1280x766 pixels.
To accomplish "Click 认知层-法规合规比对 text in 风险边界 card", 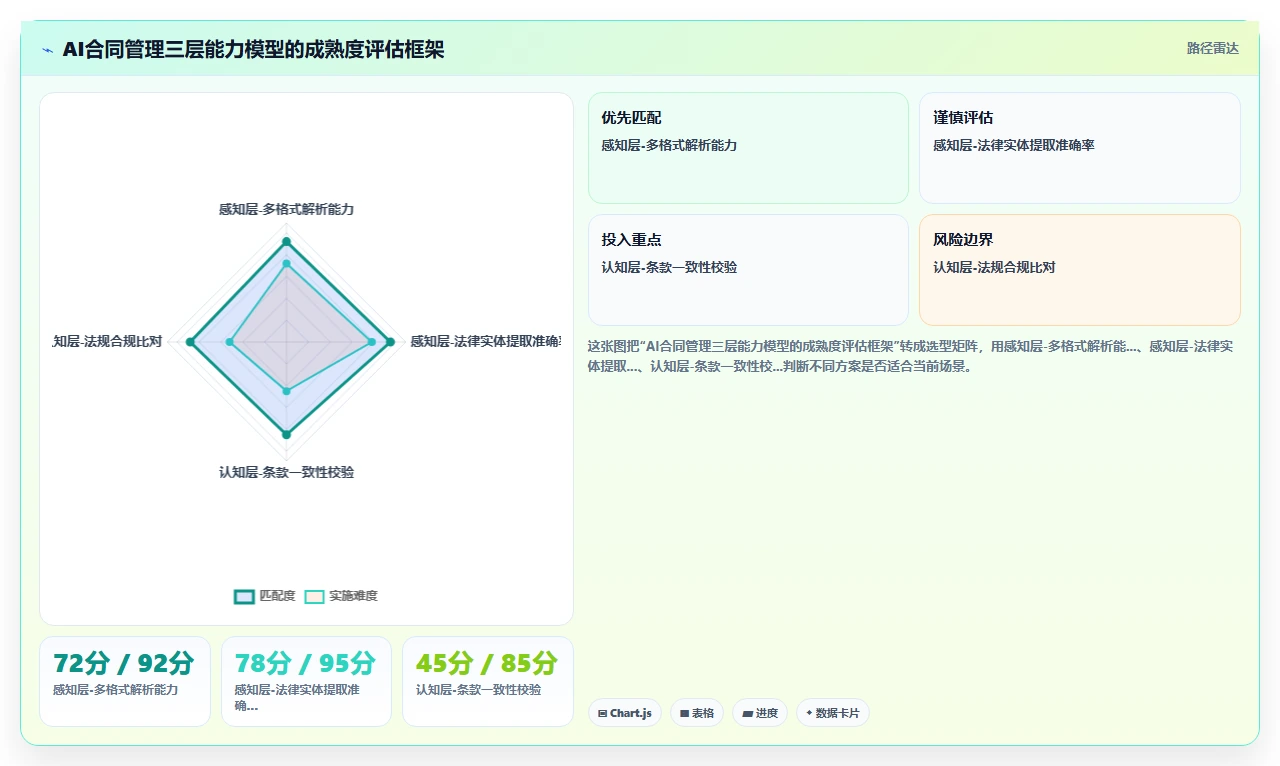I will [994, 267].
